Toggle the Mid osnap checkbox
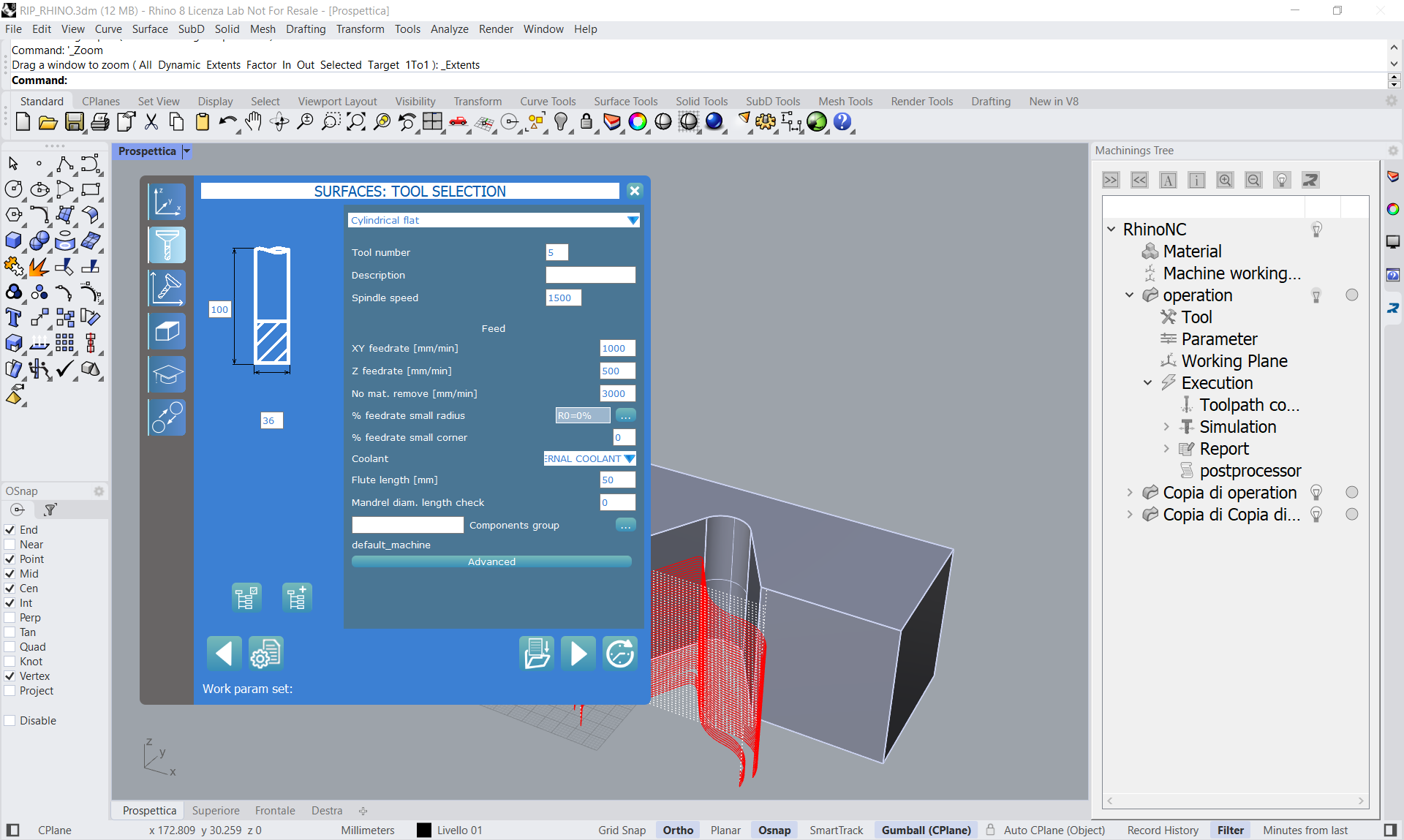Image resolution: width=1404 pixels, height=840 pixels. click(10, 573)
